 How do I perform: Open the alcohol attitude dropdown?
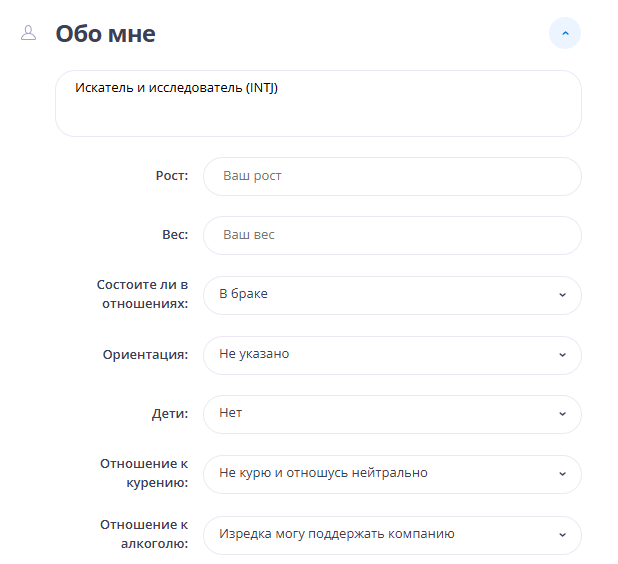click(x=392, y=534)
